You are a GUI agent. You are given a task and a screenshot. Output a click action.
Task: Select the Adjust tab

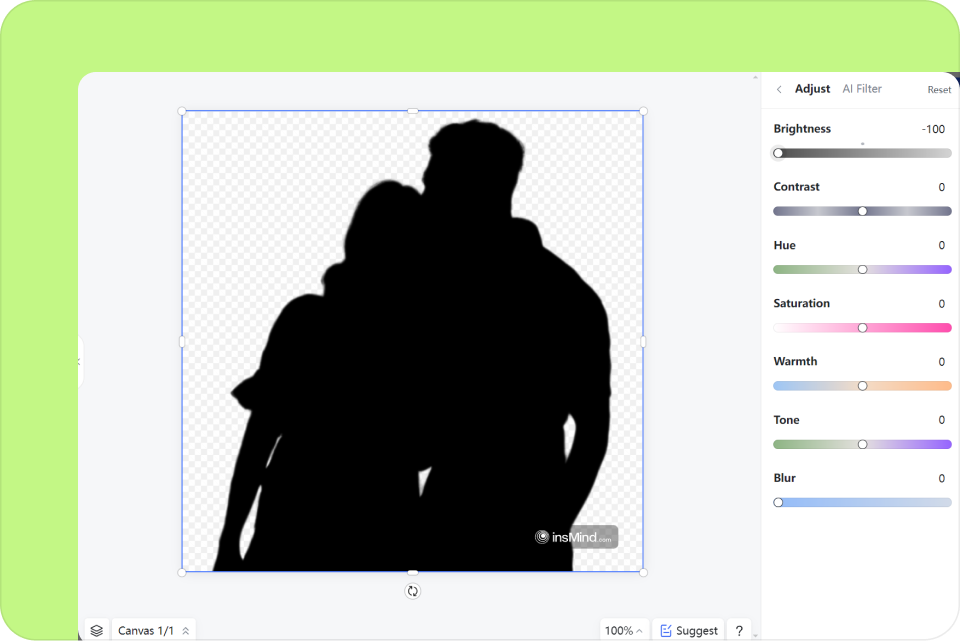point(812,89)
